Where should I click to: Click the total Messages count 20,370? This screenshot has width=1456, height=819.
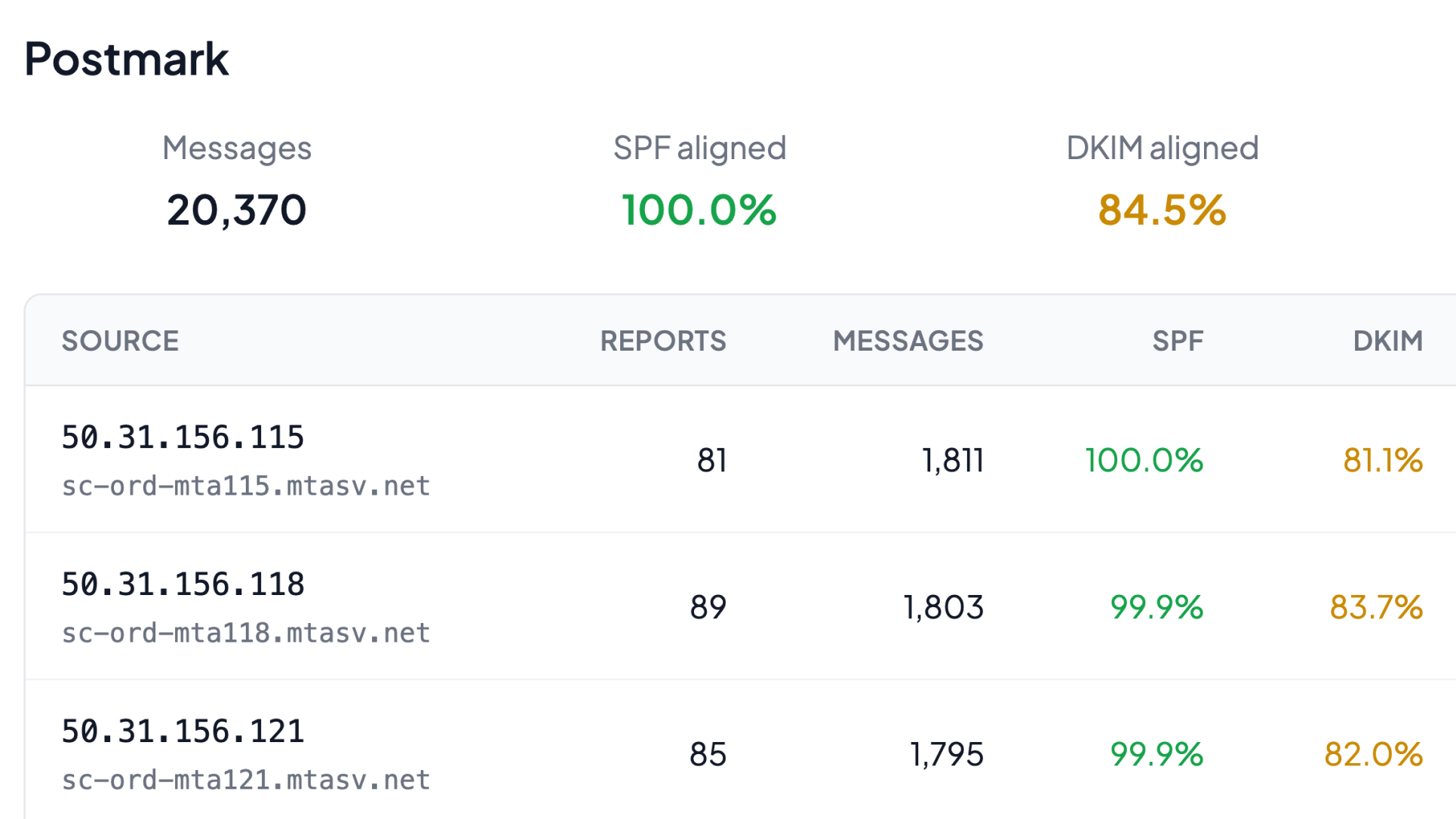point(236,209)
